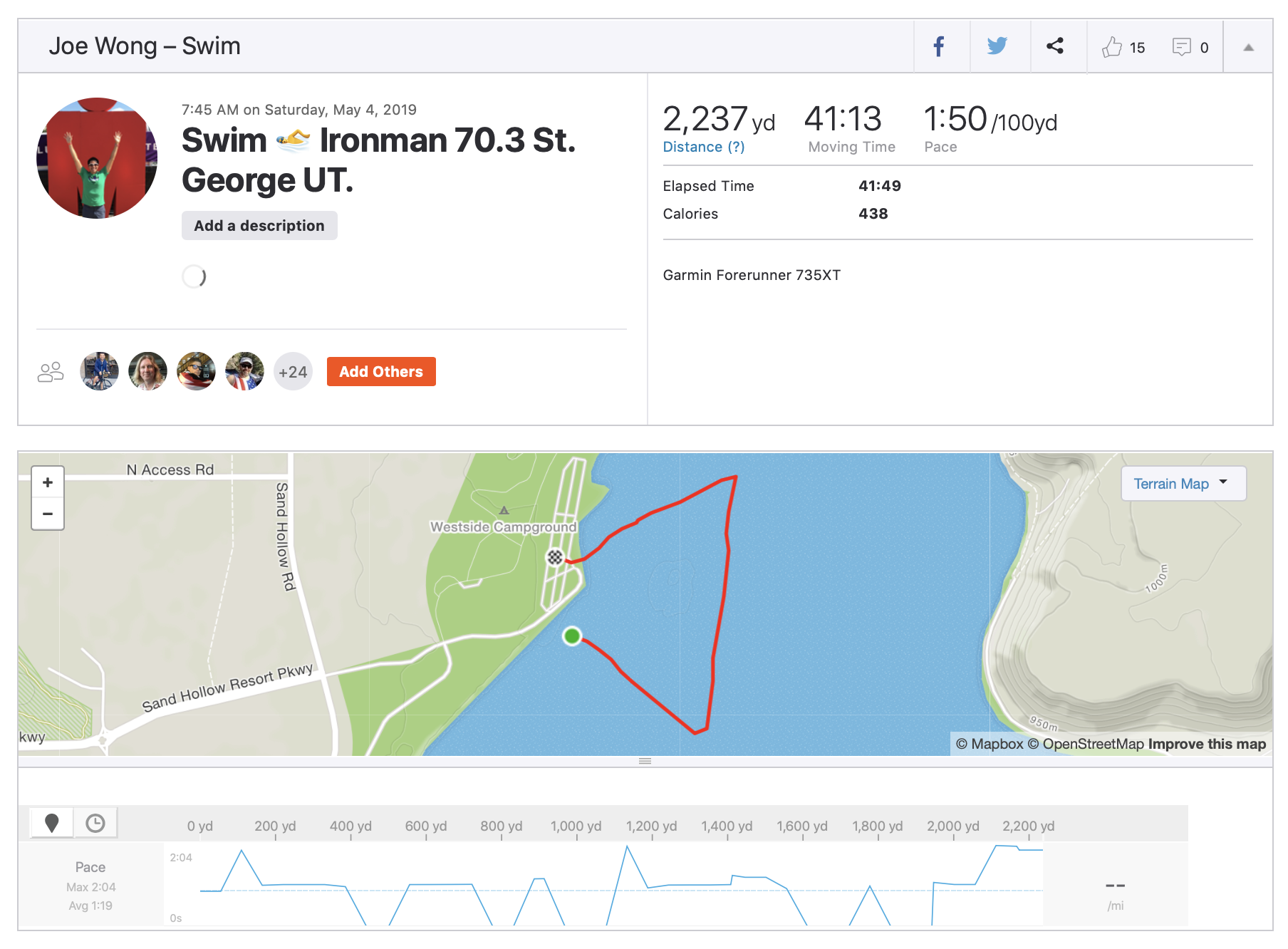Zoom in on the map
Viewport: 1288px width, 949px height.
coord(48,482)
